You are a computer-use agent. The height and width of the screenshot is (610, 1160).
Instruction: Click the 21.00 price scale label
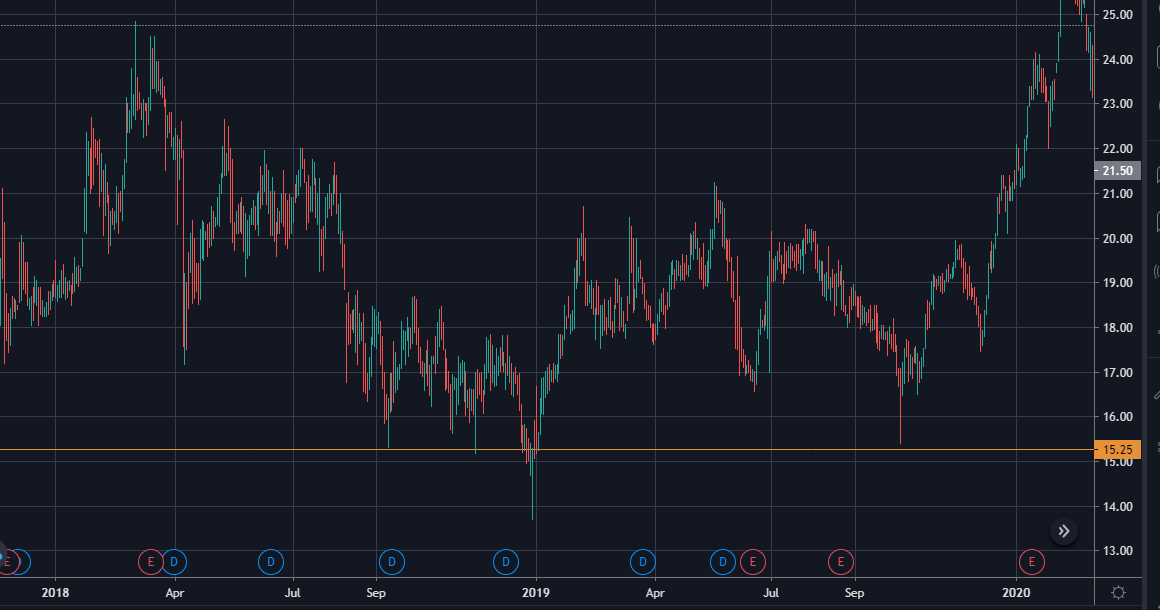(x=1117, y=194)
